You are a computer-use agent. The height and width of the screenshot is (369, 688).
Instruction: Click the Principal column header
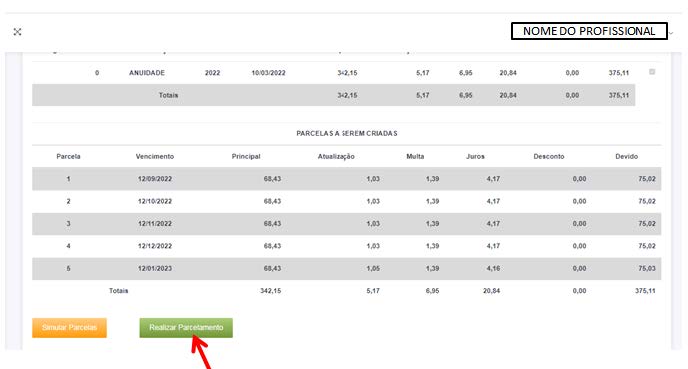246,156
